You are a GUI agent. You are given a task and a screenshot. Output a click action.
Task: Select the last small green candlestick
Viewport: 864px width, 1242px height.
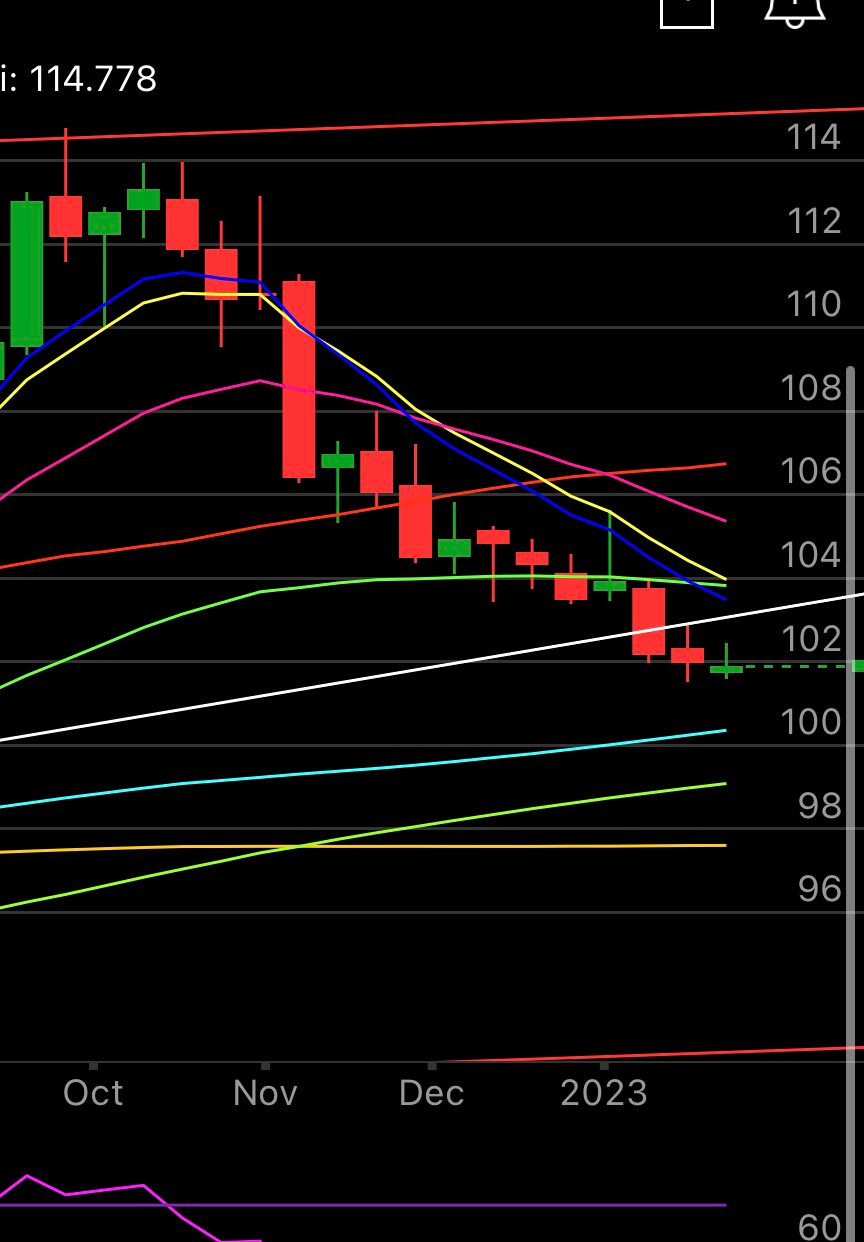pyautogui.click(x=726, y=668)
